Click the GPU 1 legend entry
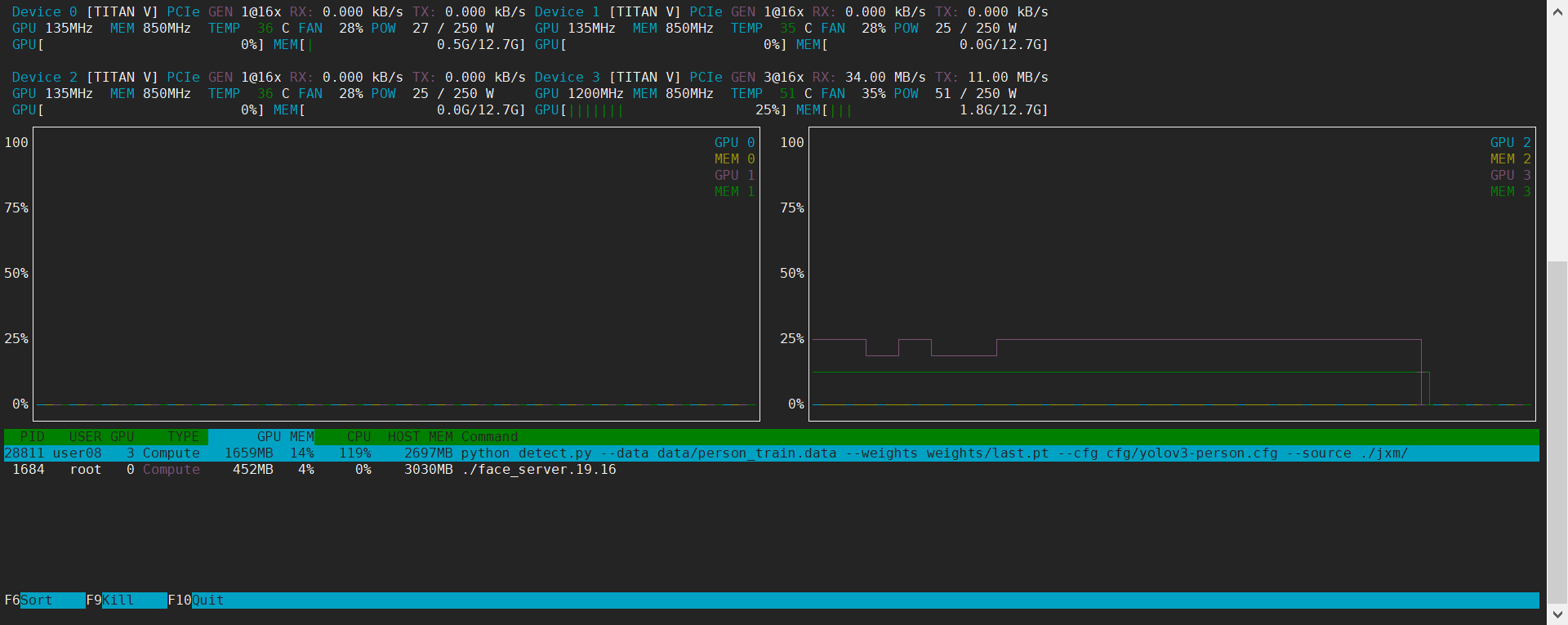This screenshot has width=1568, height=625. click(x=734, y=176)
